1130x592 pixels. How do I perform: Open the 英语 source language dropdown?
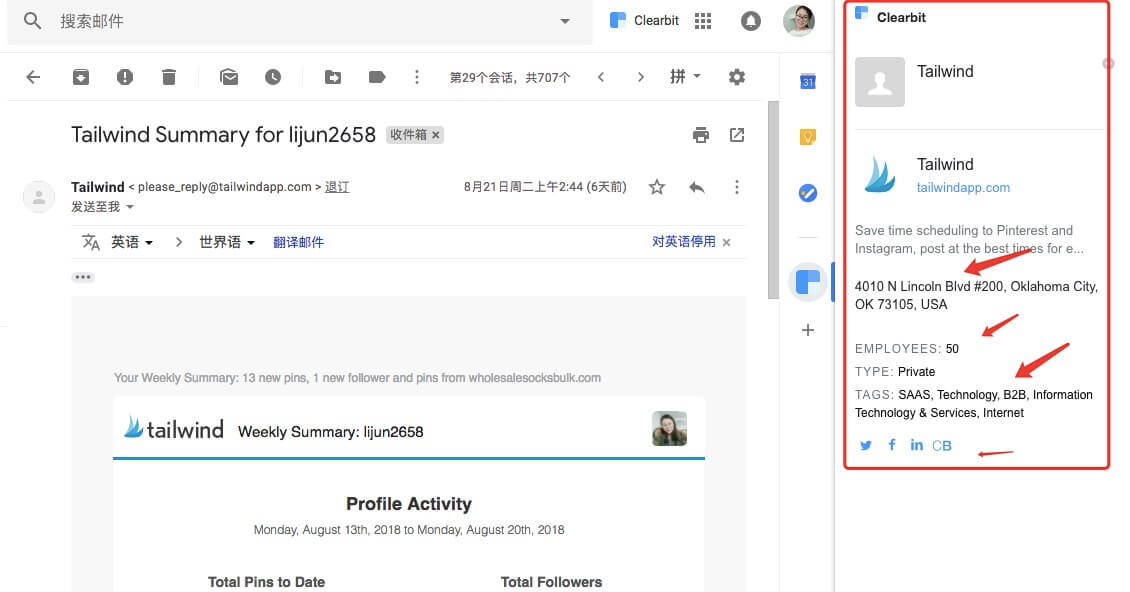132,242
